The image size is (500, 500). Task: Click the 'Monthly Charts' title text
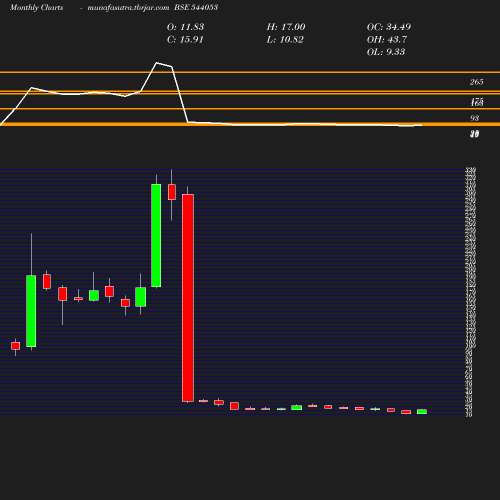(37, 8)
